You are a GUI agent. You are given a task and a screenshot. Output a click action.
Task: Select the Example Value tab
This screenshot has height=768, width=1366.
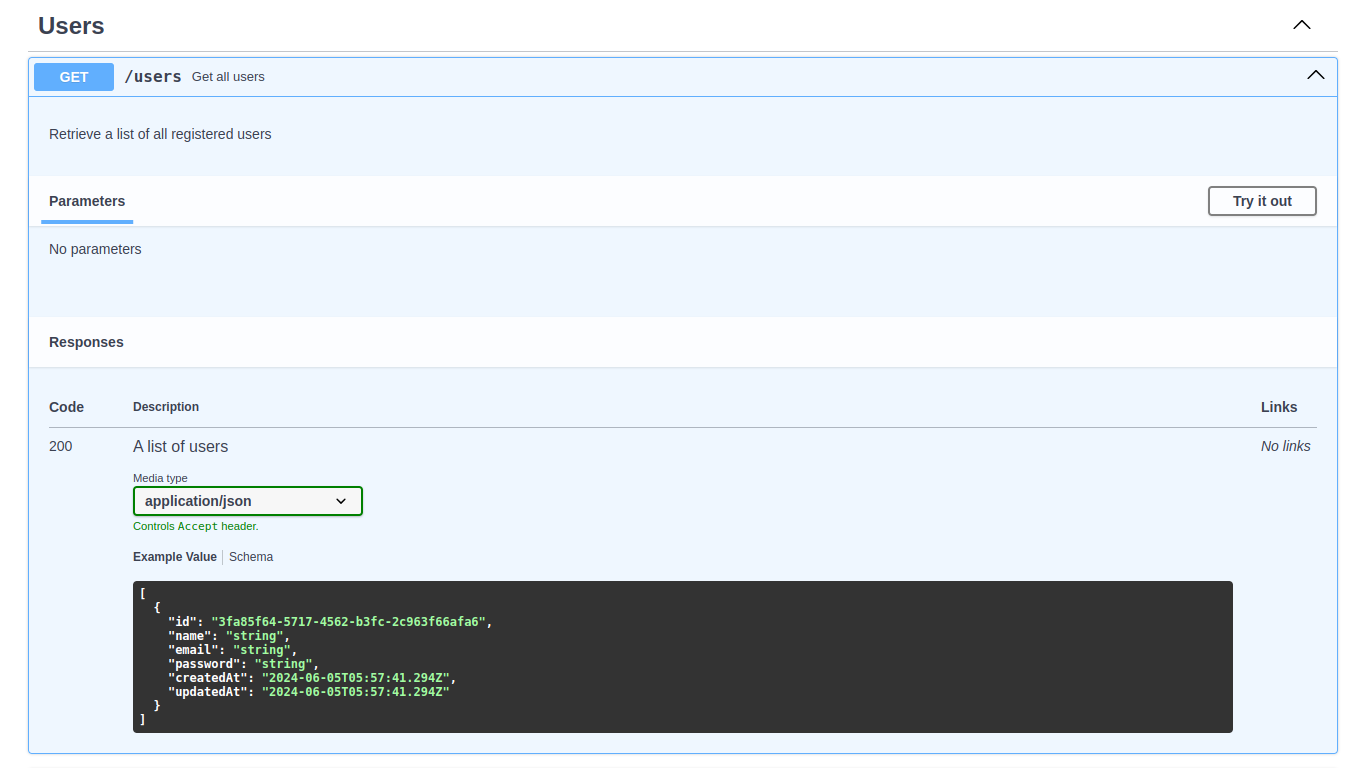[x=174, y=556]
